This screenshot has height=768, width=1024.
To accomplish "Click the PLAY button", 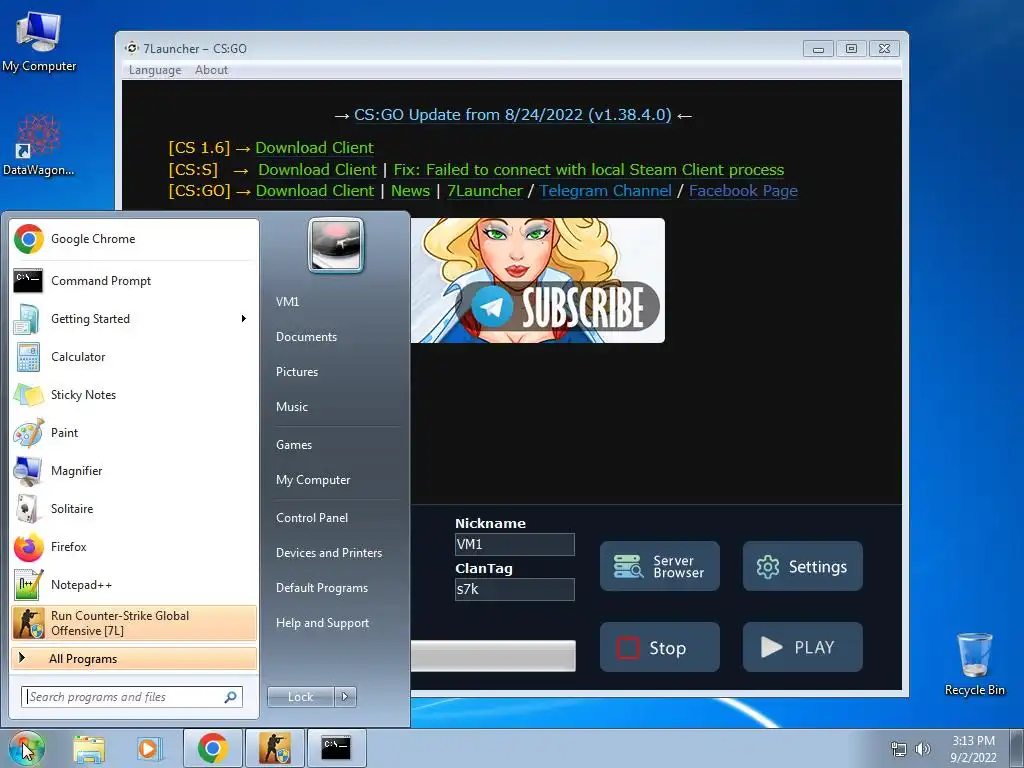I will (x=803, y=647).
